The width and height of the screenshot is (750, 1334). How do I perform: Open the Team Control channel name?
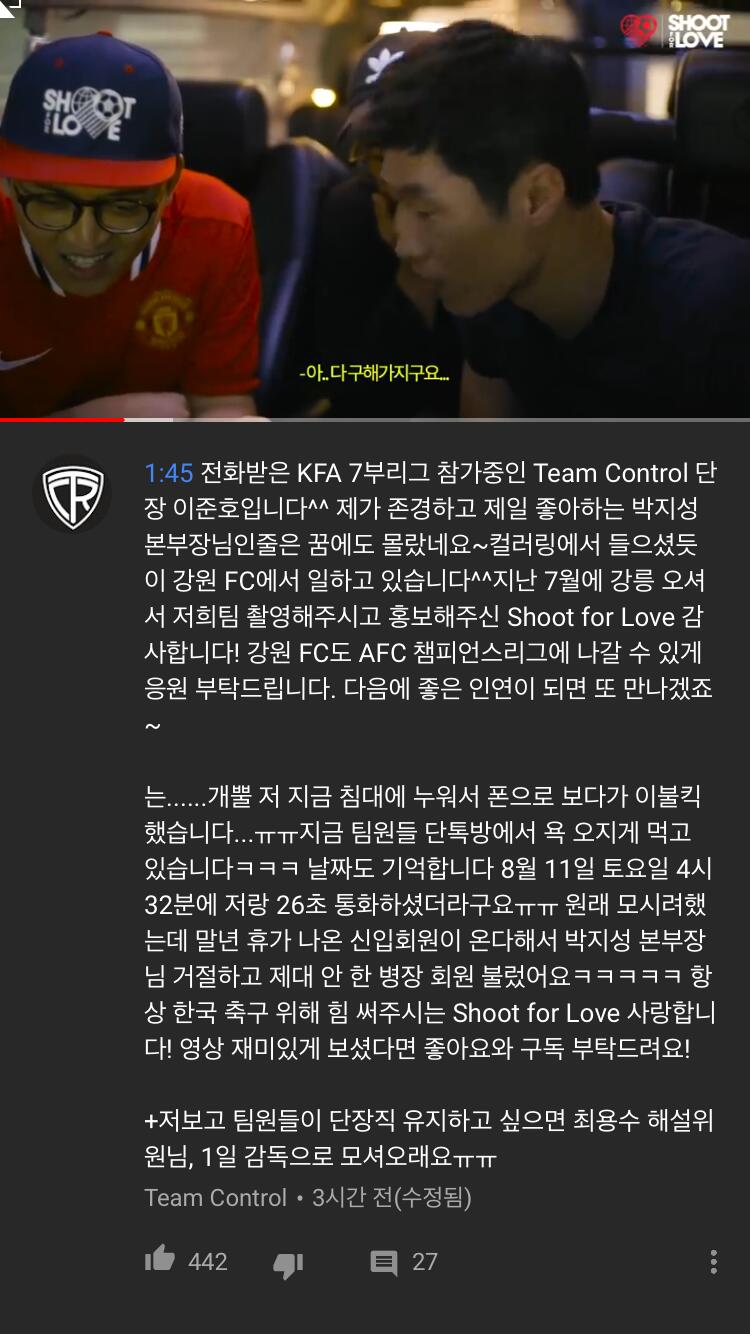click(x=215, y=1198)
